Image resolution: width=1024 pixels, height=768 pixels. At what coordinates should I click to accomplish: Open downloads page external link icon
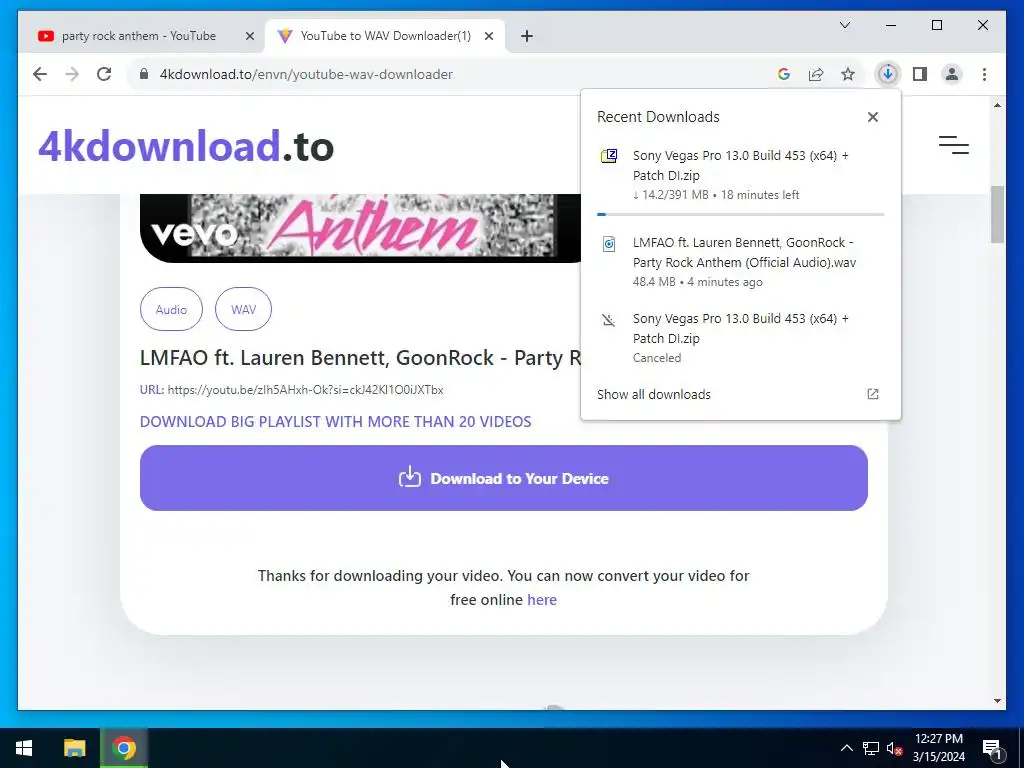pyautogui.click(x=872, y=394)
